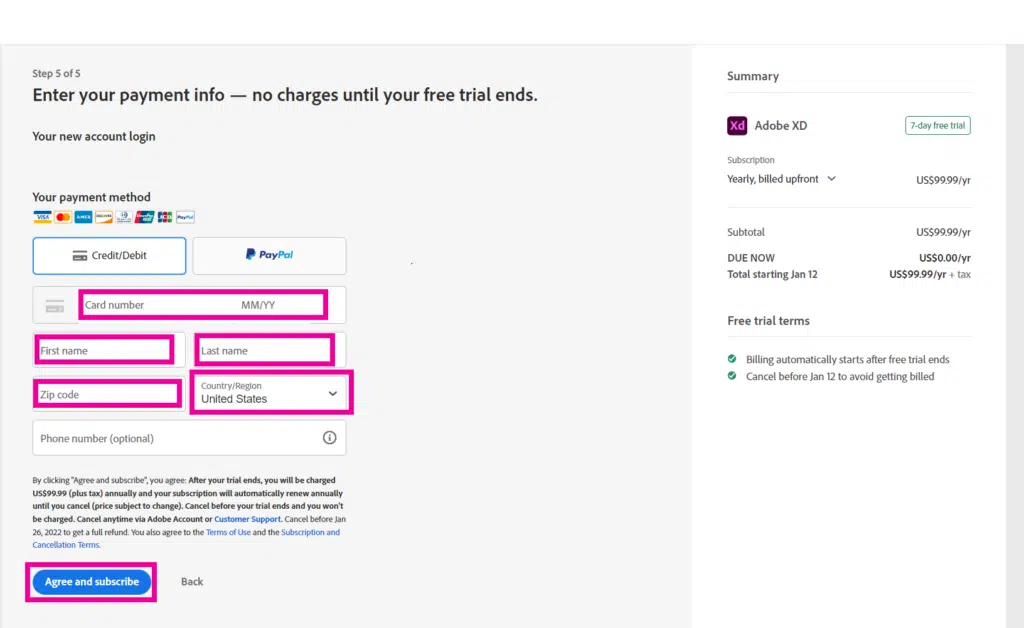Click the AMEX card icon
The image size is (1024, 628).
[x=83, y=217]
